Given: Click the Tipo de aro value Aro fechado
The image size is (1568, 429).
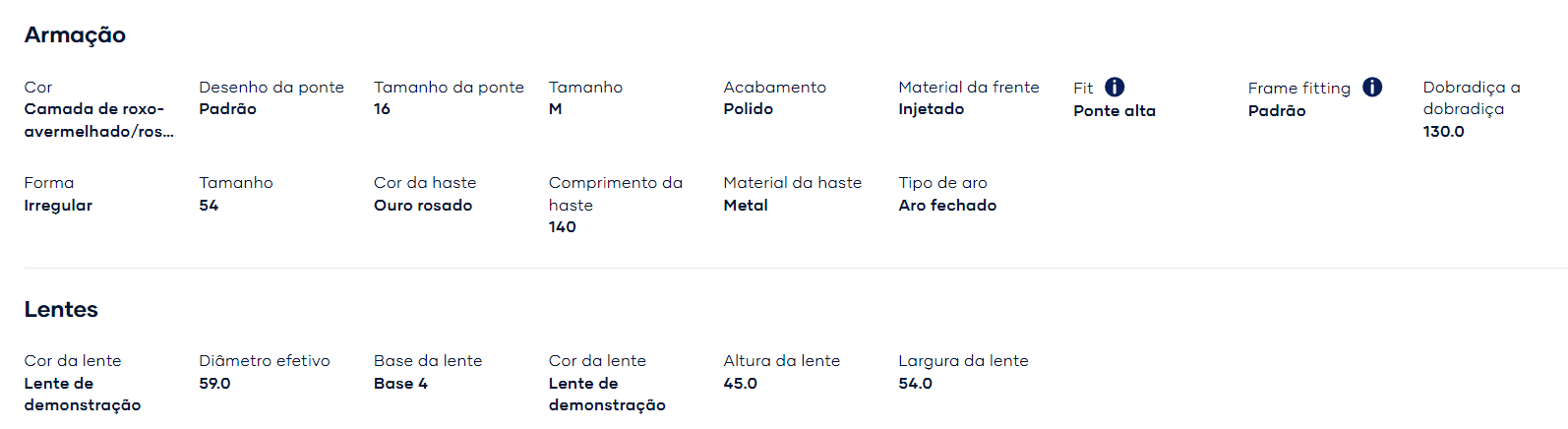Looking at the screenshot, I should point(947,206).
